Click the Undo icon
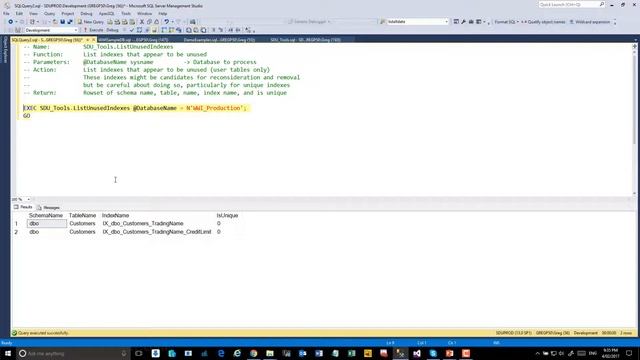The image size is (640, 360). pos(167,22)
